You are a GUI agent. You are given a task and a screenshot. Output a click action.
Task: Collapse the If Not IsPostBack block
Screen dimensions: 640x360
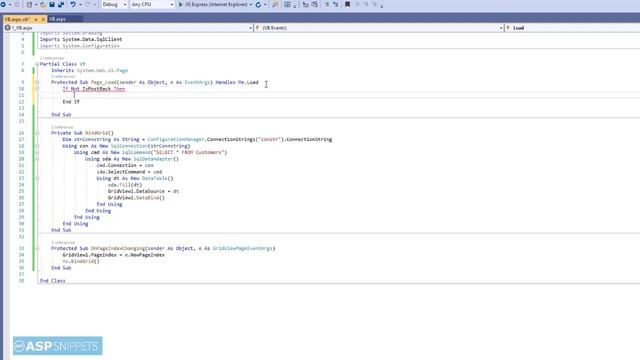[37, 89]
